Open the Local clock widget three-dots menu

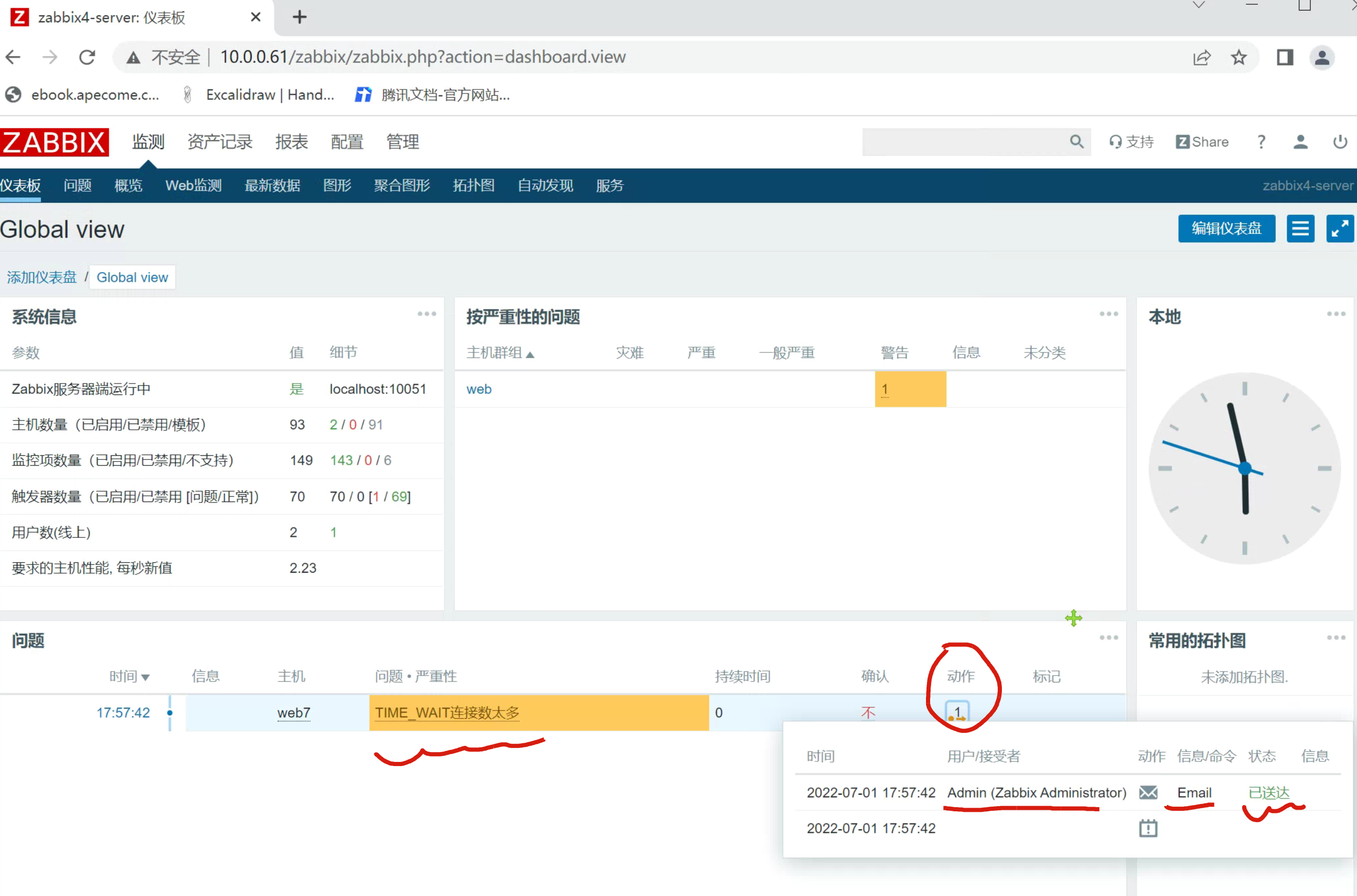(1336, 314)
